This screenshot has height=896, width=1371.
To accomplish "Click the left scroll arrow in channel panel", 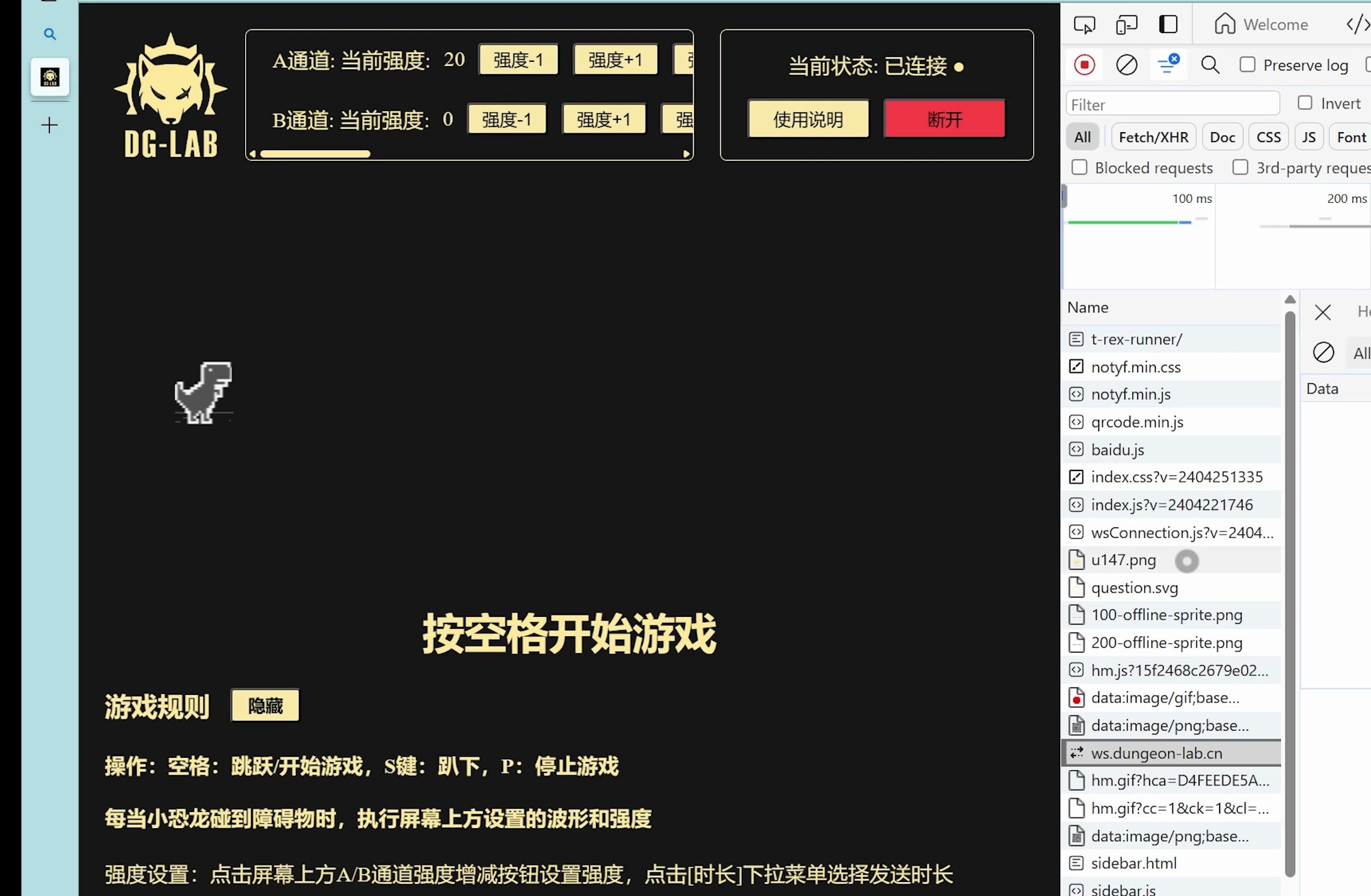I will [252, 154].
